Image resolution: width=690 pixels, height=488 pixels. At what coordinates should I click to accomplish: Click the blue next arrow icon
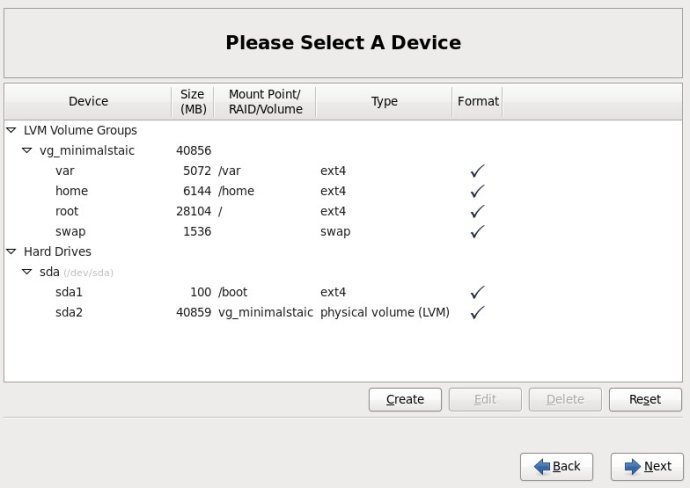(x=632, y=466)
